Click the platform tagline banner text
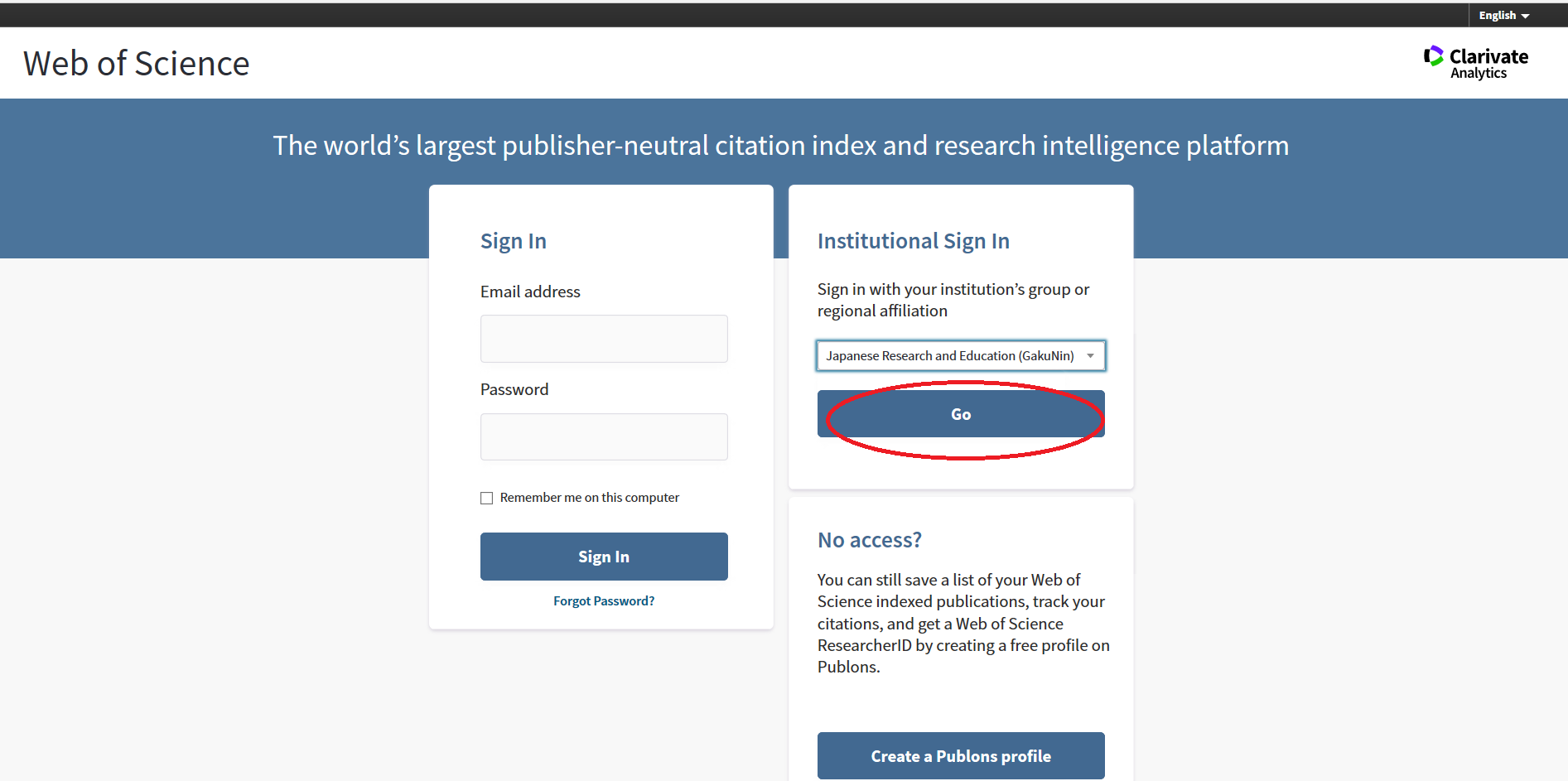The height and width of the screenshot is (781, 1568). (781, 146)
